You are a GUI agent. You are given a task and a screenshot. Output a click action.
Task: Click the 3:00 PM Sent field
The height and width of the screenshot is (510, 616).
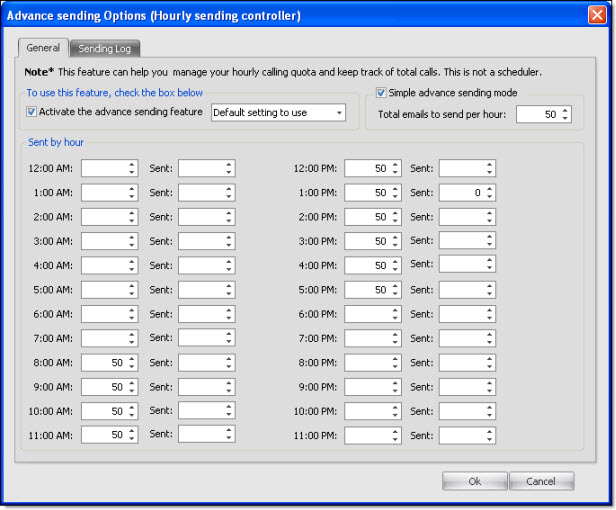pos(467,240)
